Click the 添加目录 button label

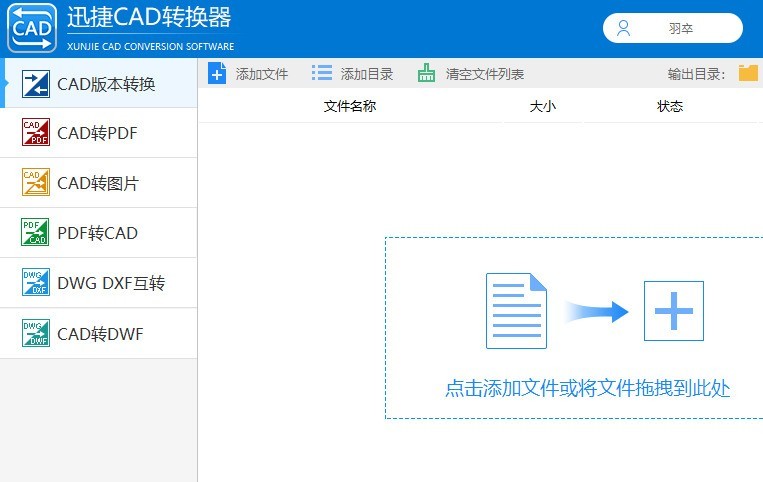367,74
